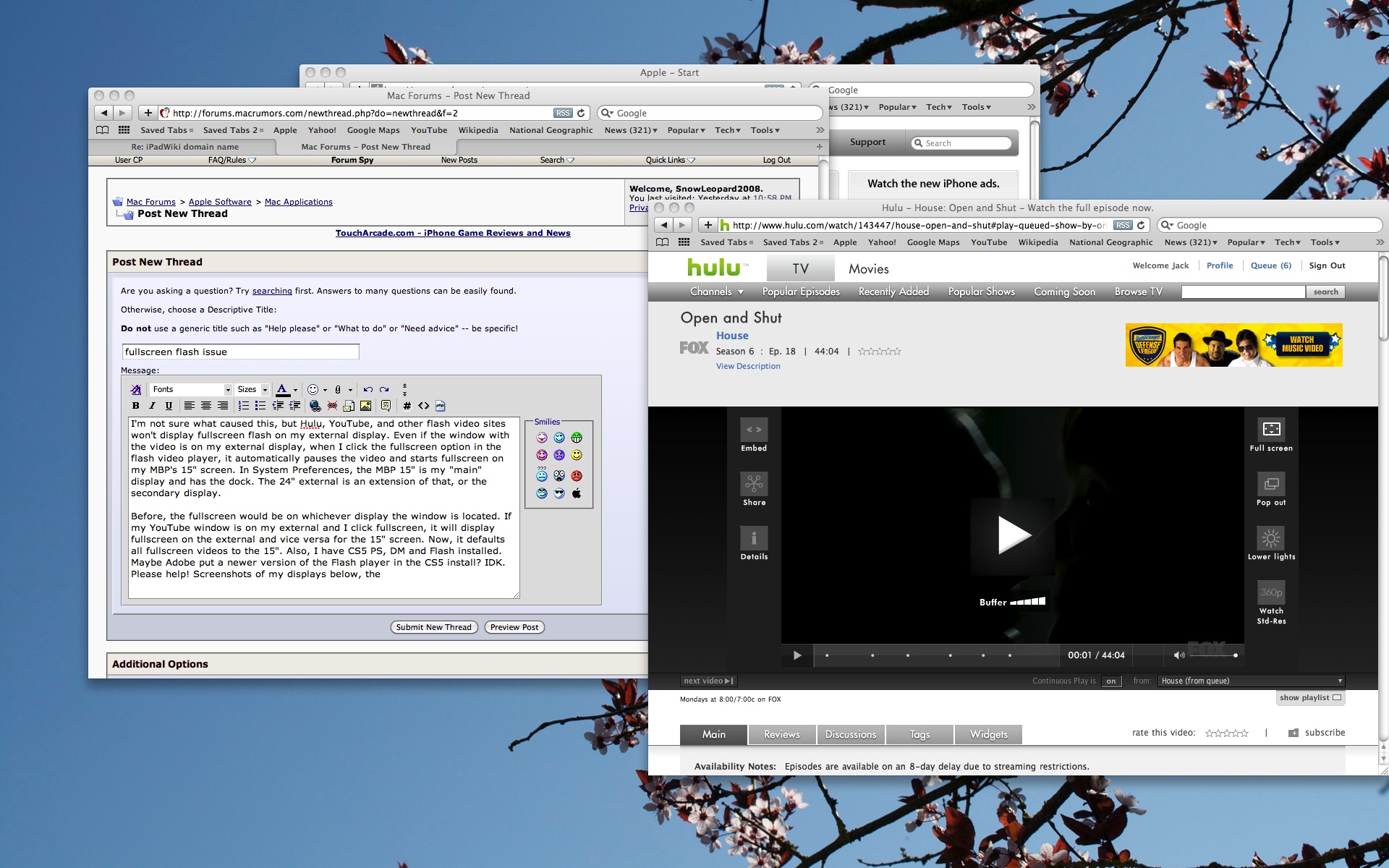The width and height of the screenshot is (1389, 868).
Task: Expand Hulu Channels dropdown menu
Action: (716, 292)
